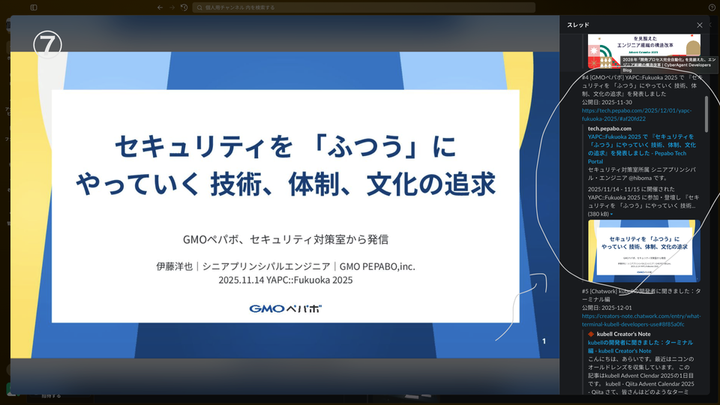Go forward with the right arrow
This screenshot has width=720, height=405.
coord(172,7)
